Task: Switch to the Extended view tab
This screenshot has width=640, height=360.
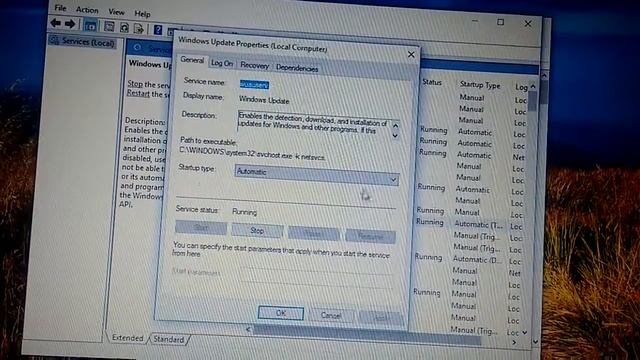Action: [127, 338]
